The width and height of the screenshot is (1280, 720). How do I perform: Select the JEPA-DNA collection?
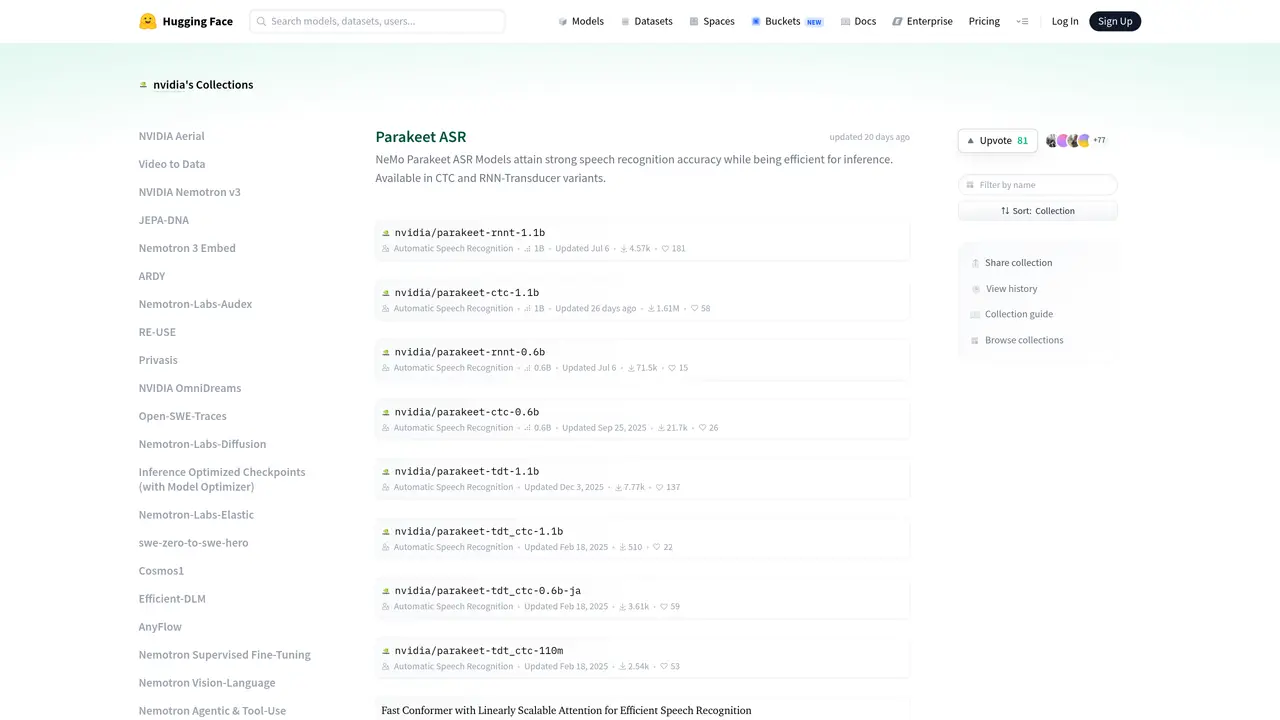pos(164,220)
